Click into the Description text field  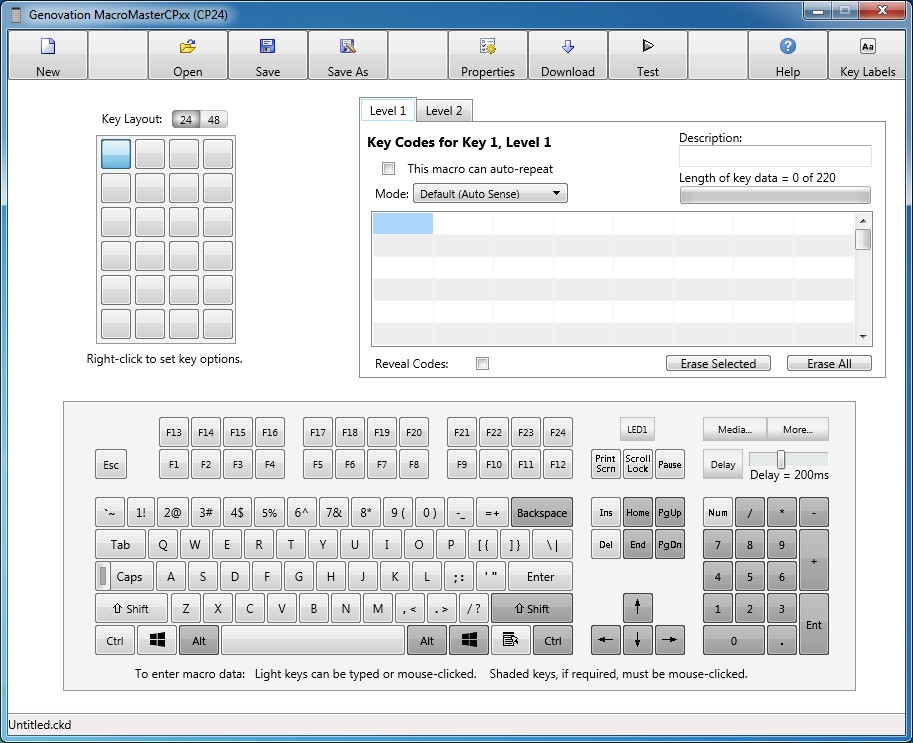pos(774,156)
